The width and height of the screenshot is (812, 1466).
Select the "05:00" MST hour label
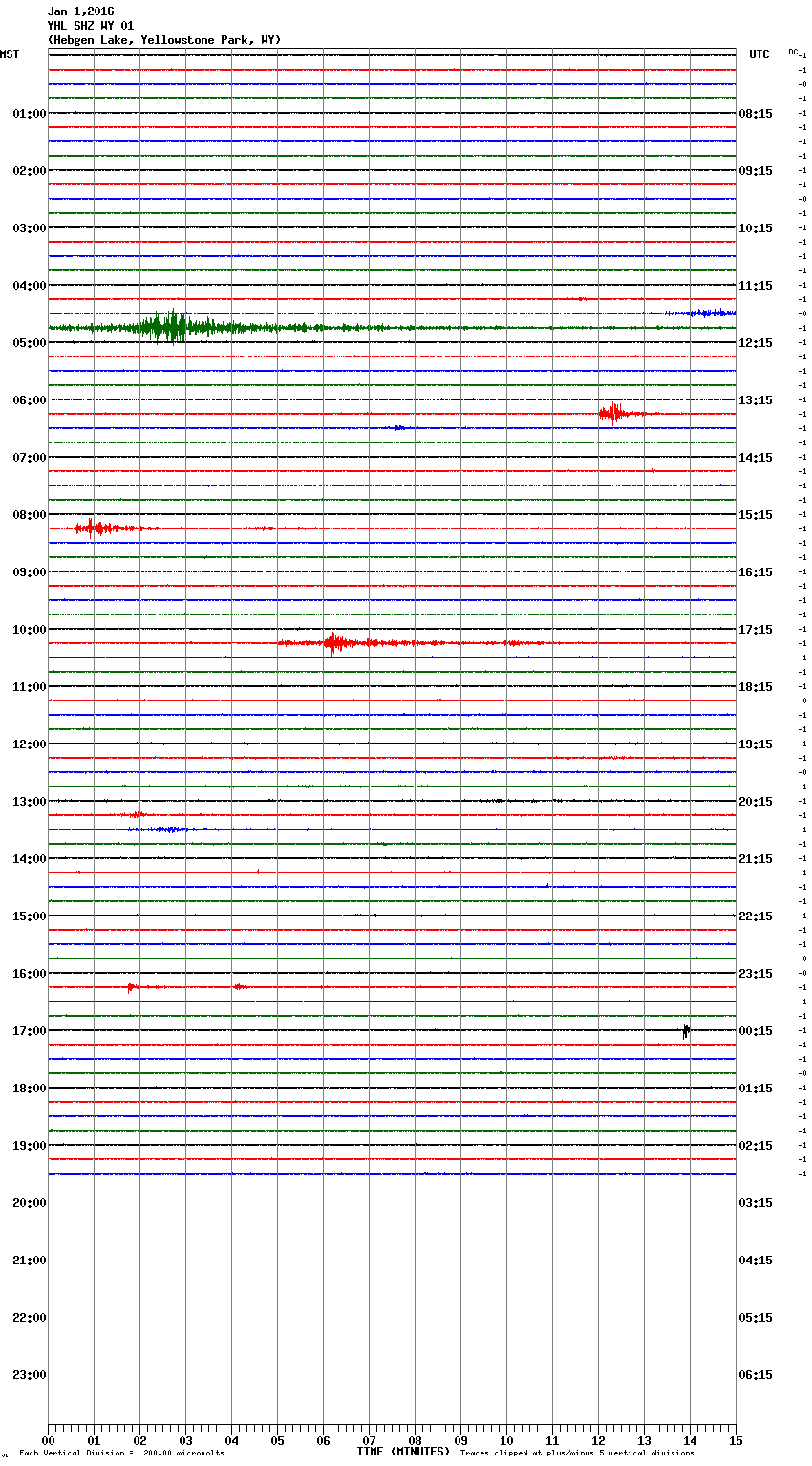pos(30,343)
